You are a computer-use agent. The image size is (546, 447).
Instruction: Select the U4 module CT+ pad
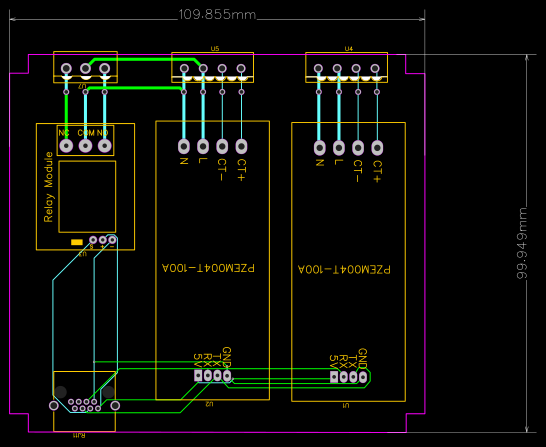[377, 148]
